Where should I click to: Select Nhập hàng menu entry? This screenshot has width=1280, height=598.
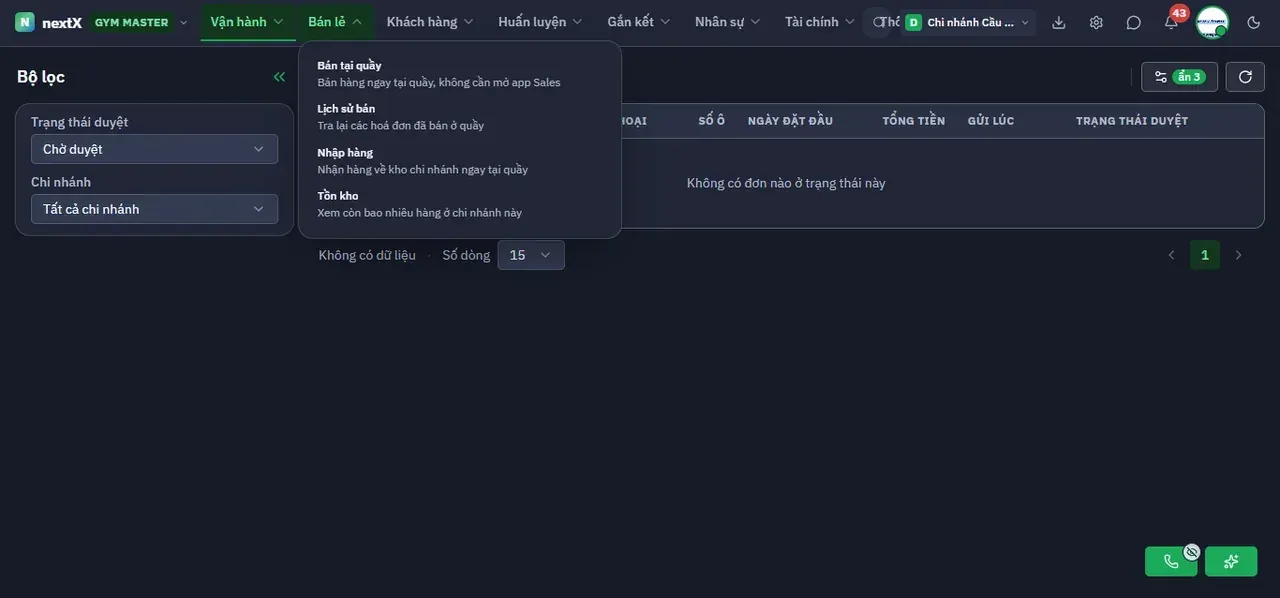tap(460, 161)
